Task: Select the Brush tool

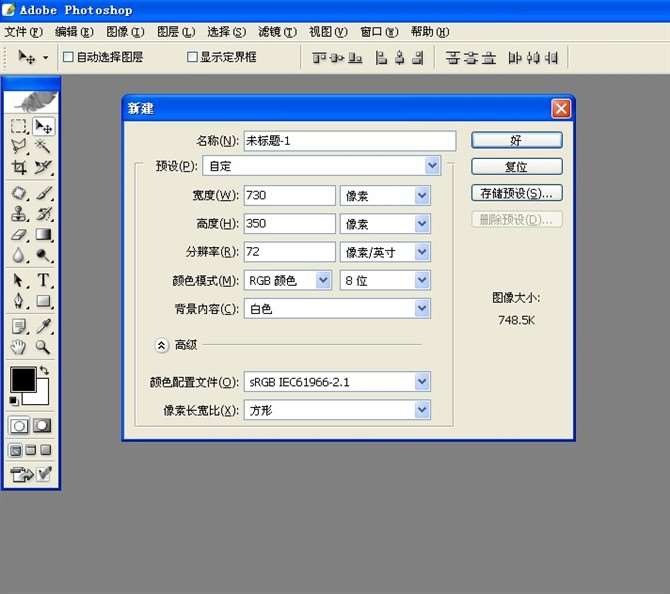Action: pos(43,193)
